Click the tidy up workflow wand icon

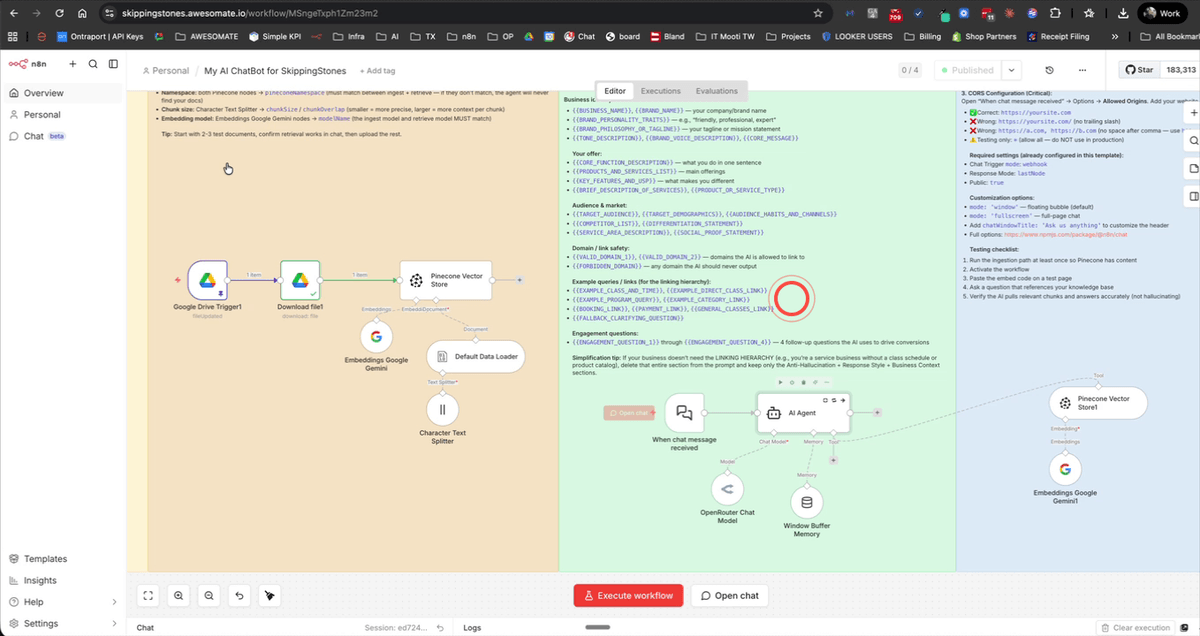(269, 595)
